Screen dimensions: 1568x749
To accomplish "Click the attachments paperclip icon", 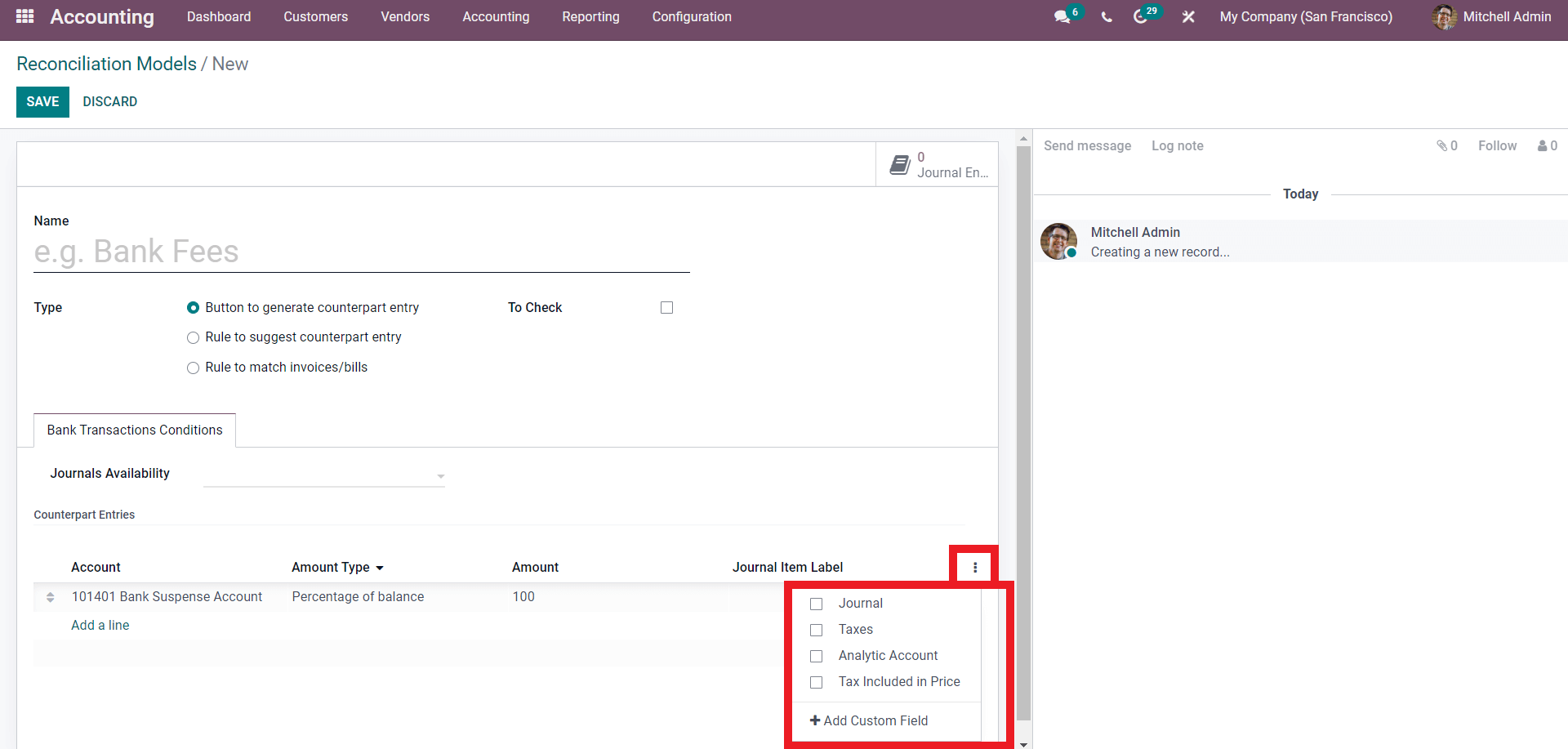I will point(1442,145).
